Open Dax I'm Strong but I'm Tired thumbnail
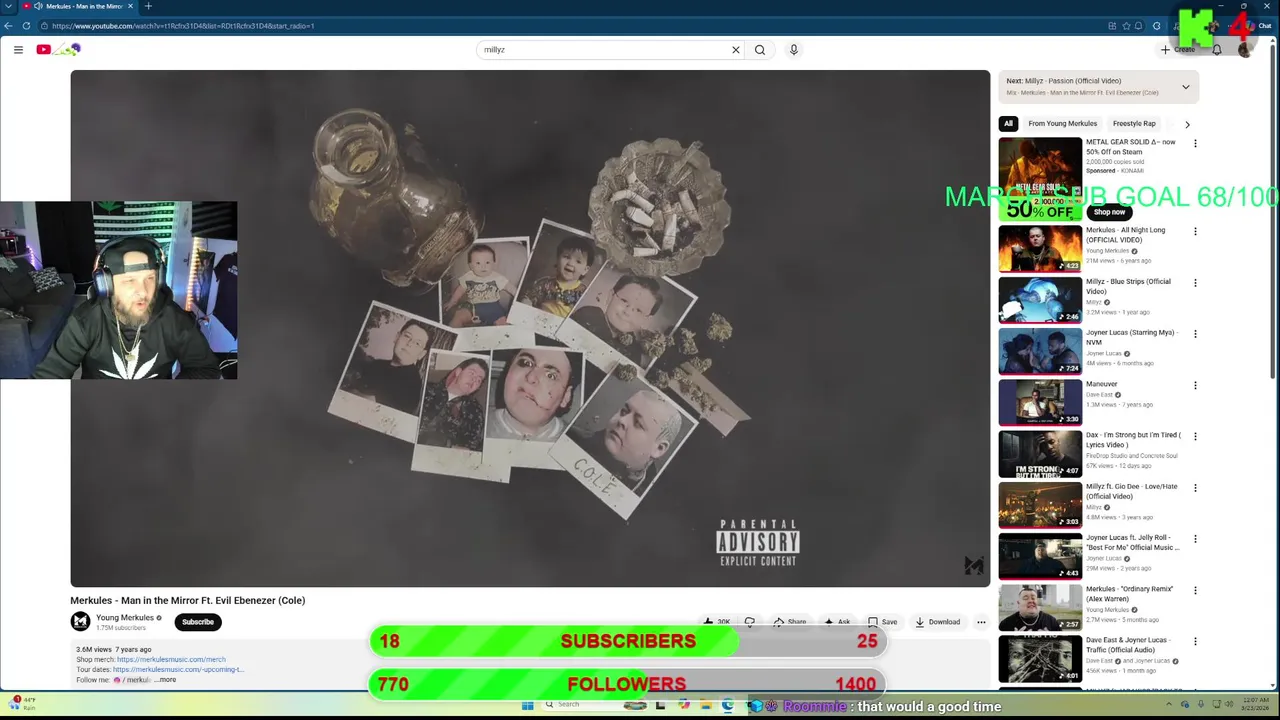This screenshot has width=1280, height=720. 1040,453
